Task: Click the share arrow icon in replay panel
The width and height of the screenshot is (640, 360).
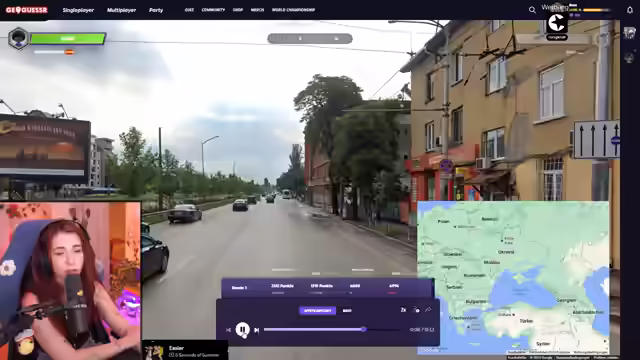Action: point(428,310)
